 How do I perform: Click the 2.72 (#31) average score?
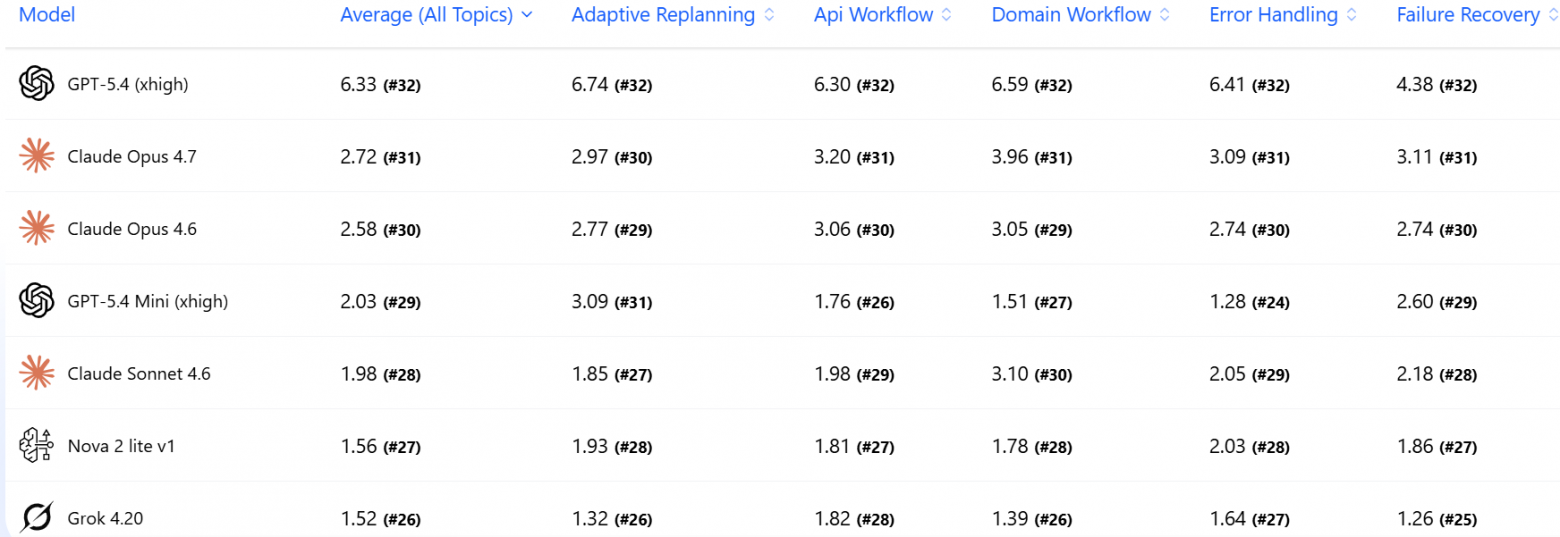tap(380, 157)
